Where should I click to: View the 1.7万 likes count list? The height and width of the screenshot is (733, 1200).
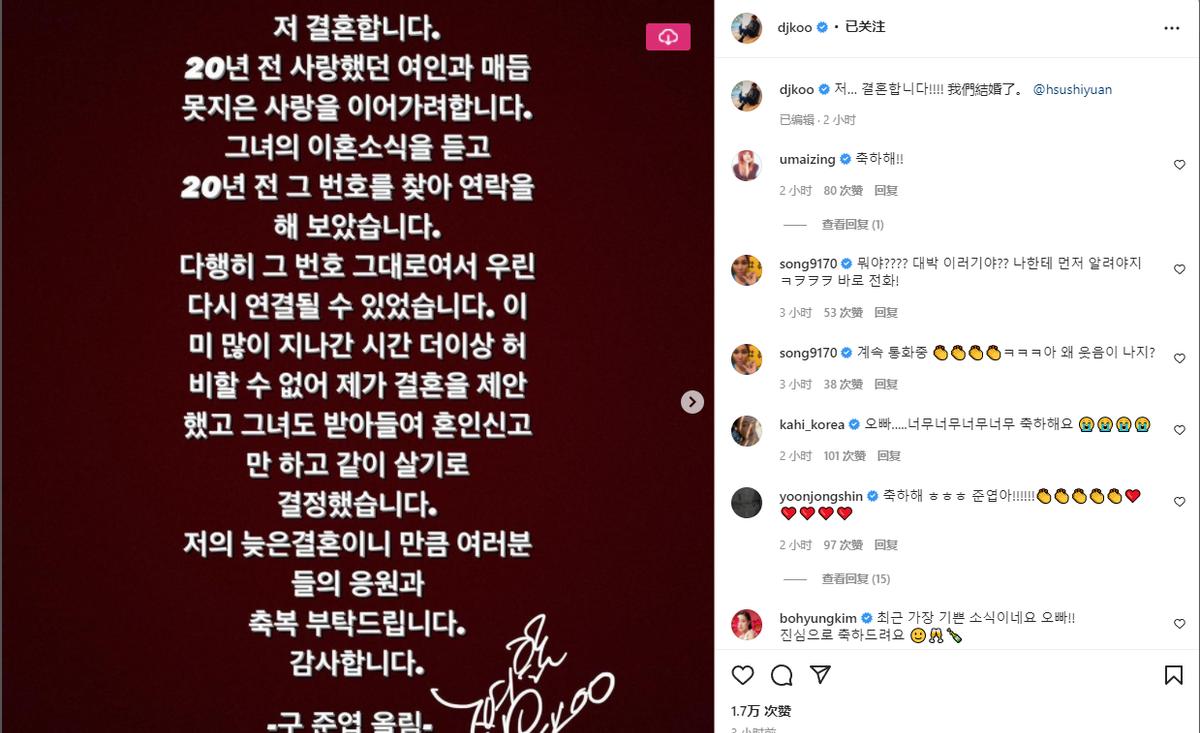point(760,711)
